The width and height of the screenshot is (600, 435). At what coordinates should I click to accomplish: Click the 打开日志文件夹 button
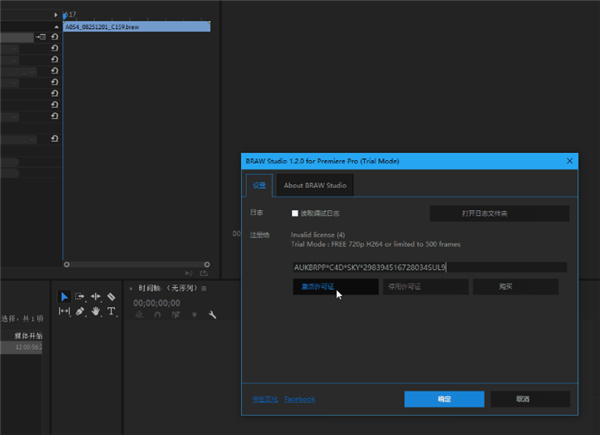pos(498,213)
